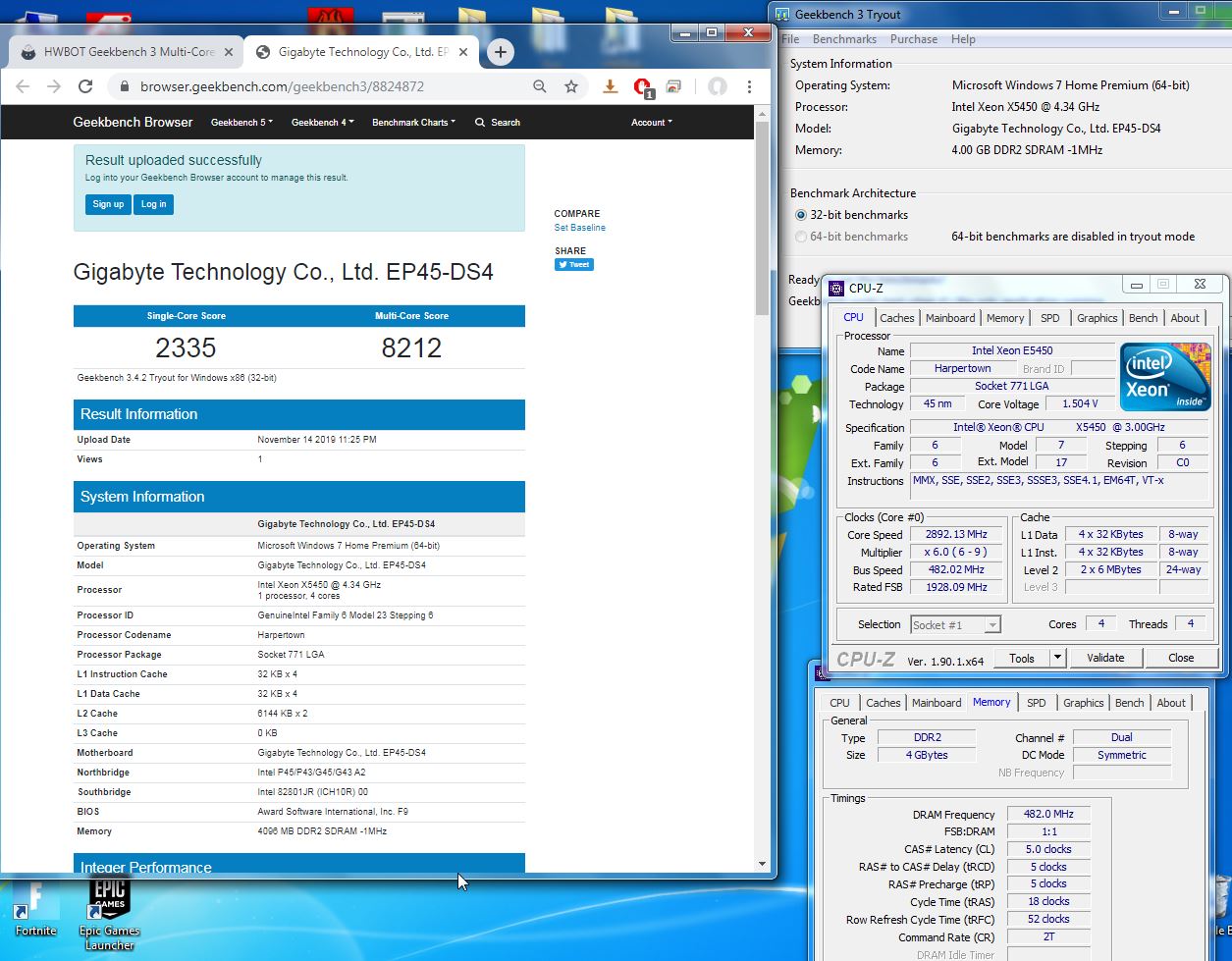
Task: Click the Close button in CPU-Z
Action: point(1181,658)
